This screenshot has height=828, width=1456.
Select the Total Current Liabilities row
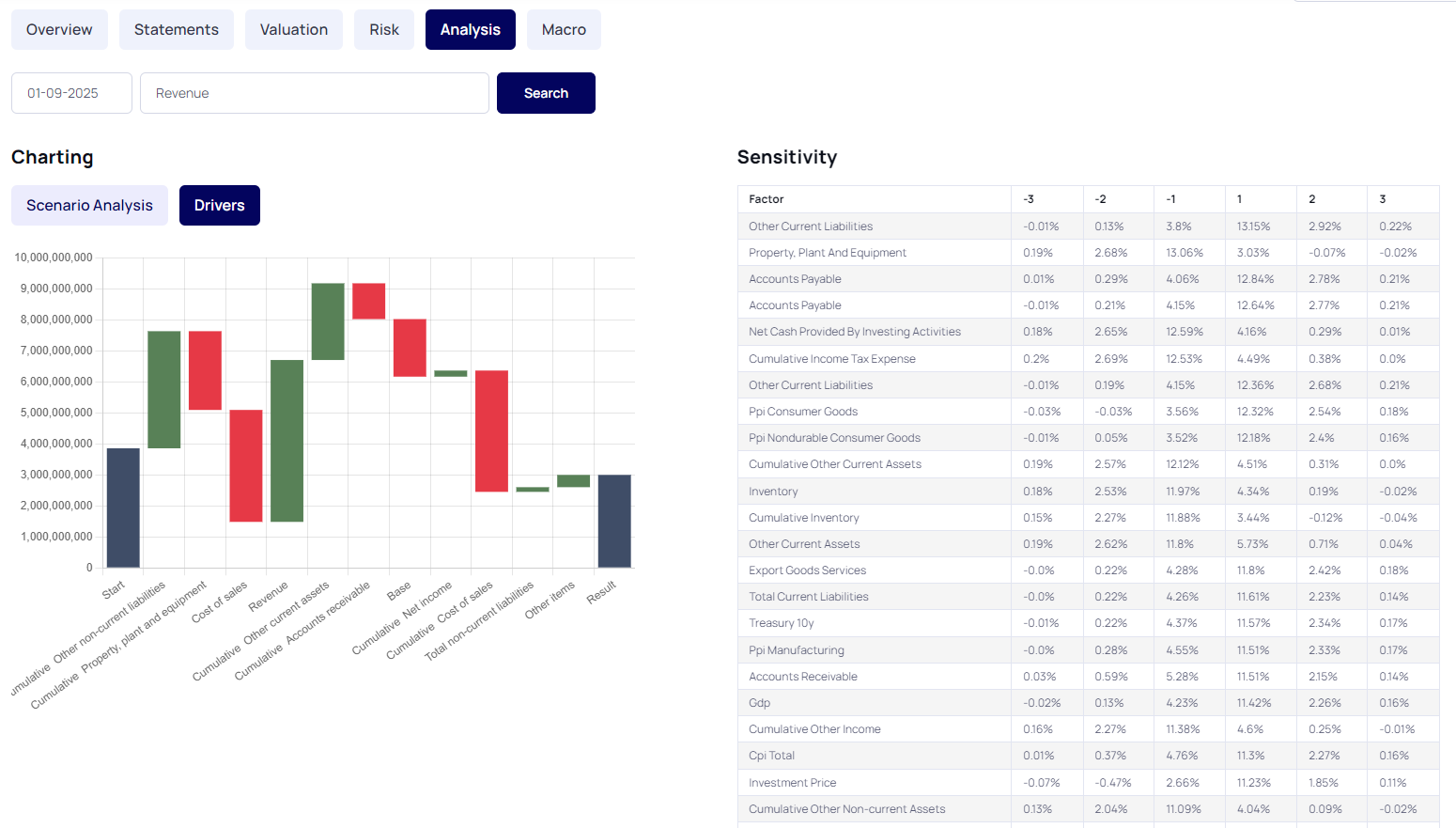1088,597
